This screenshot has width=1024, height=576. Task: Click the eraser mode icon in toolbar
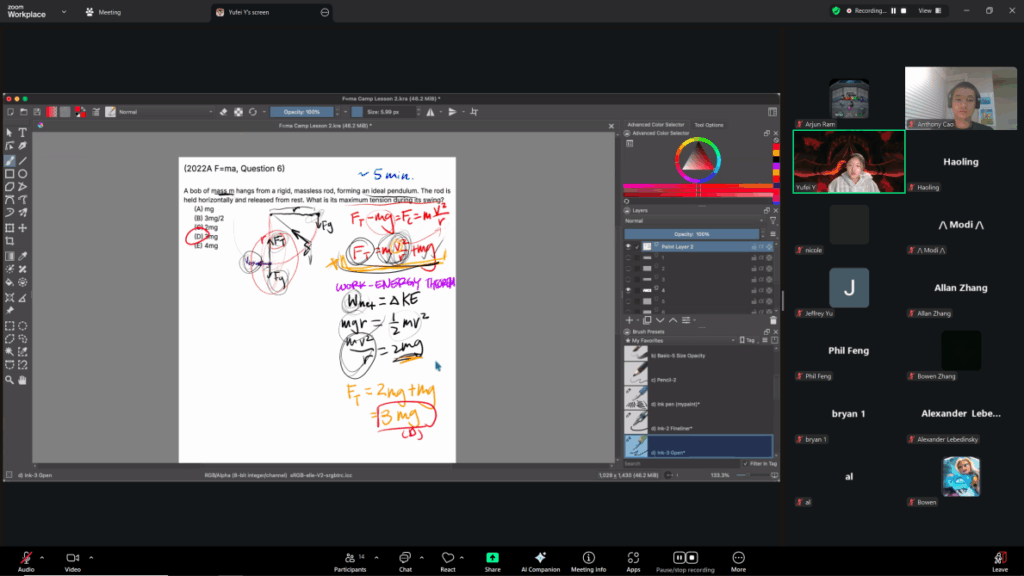pyautogui.click(x=223, y=111)
